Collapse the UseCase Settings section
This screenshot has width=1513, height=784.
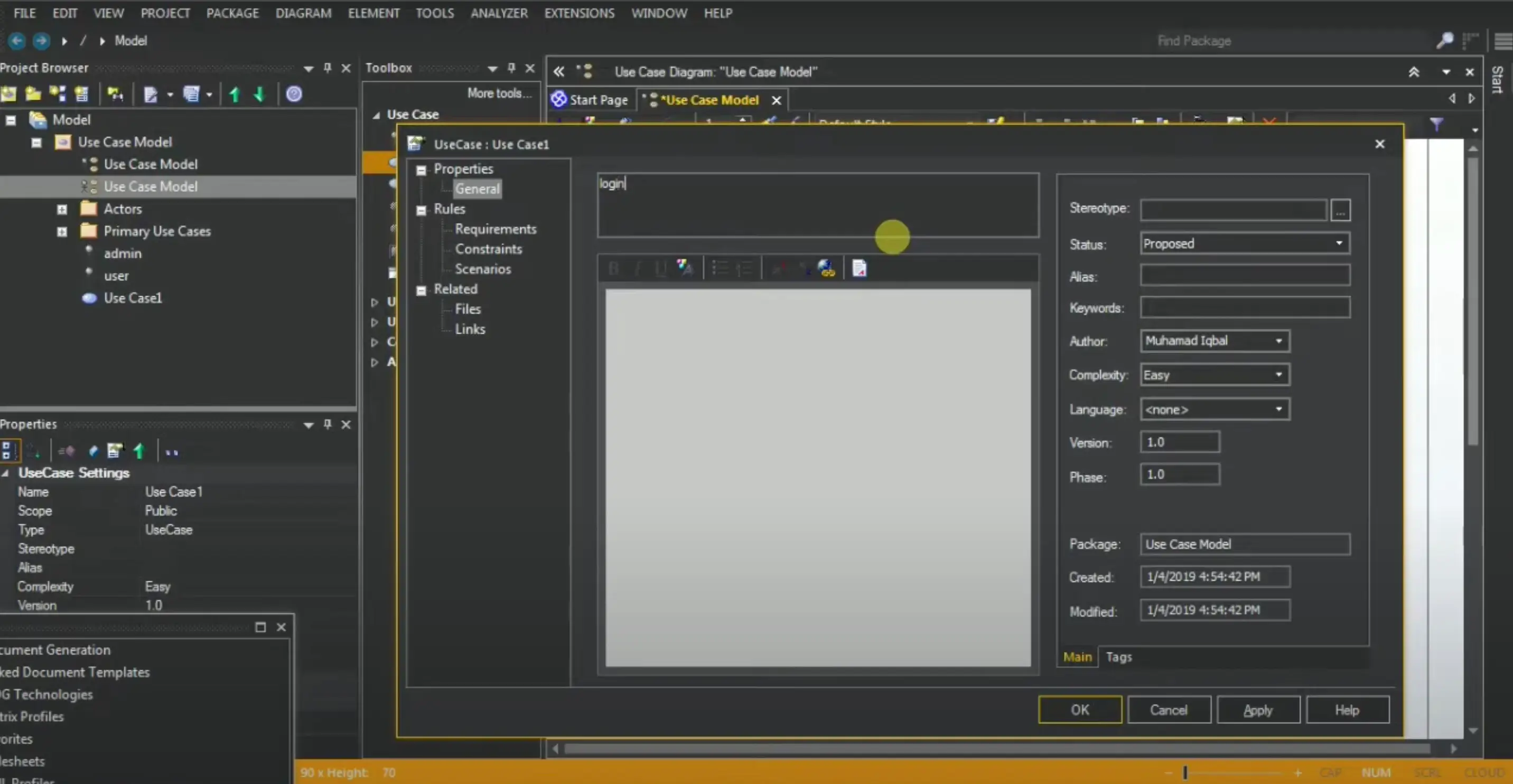point(5,473)
